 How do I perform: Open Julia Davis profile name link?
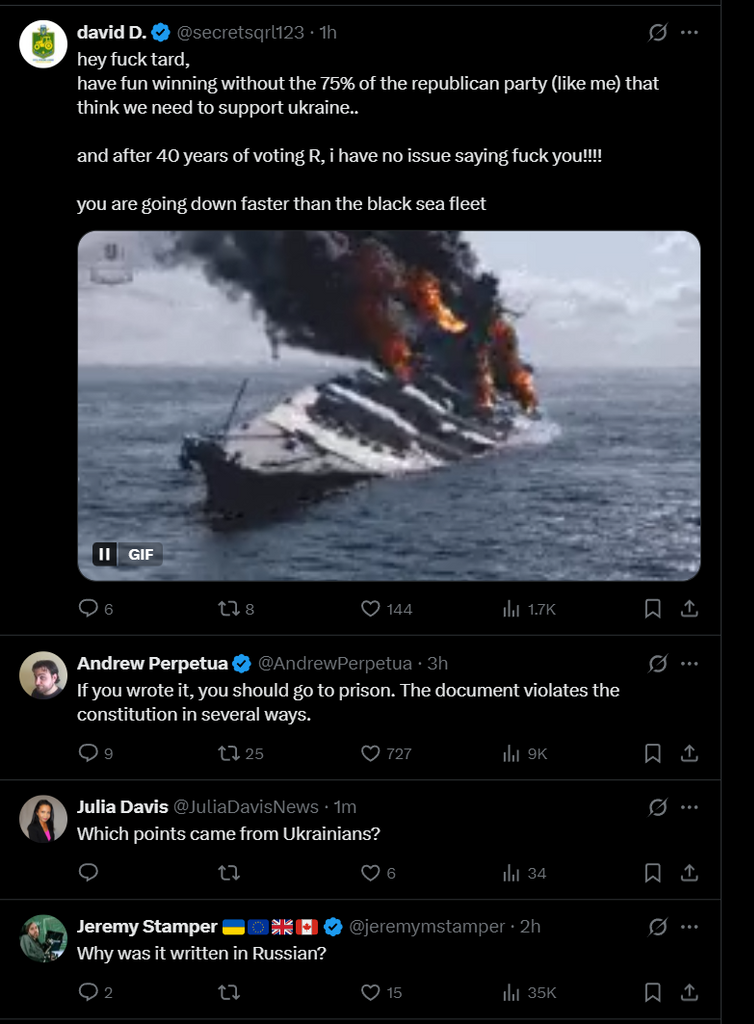[x=122, y=807]
